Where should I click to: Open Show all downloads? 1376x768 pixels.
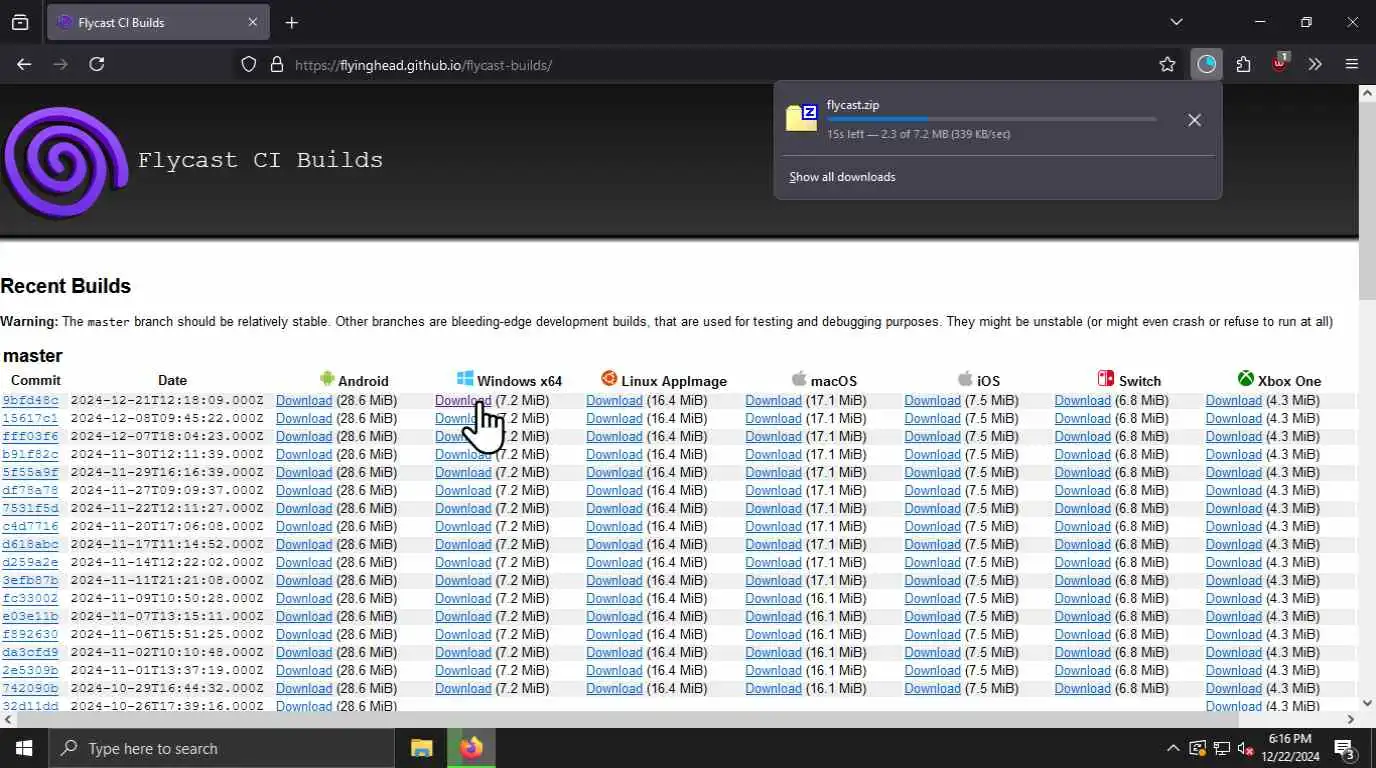[x=842, y=177]
